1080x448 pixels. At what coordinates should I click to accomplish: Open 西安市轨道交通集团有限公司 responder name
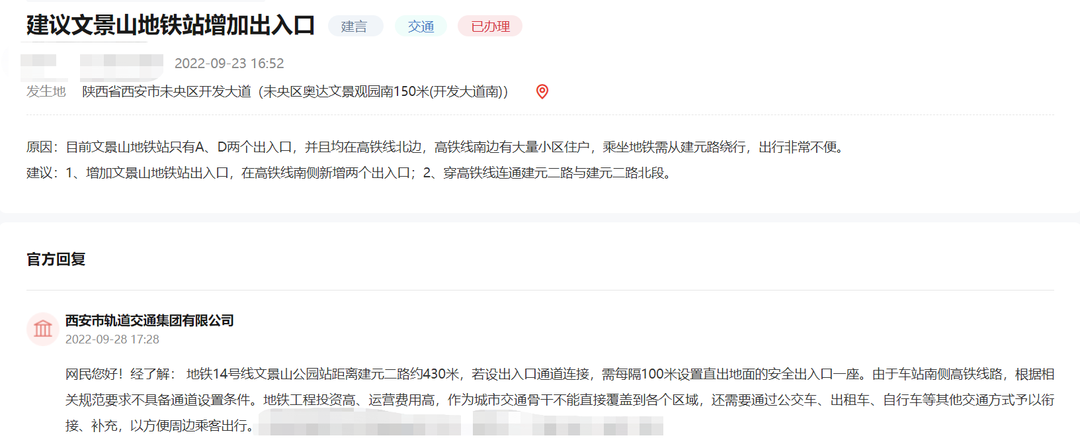pyautogui.click(x=149, y=320)
